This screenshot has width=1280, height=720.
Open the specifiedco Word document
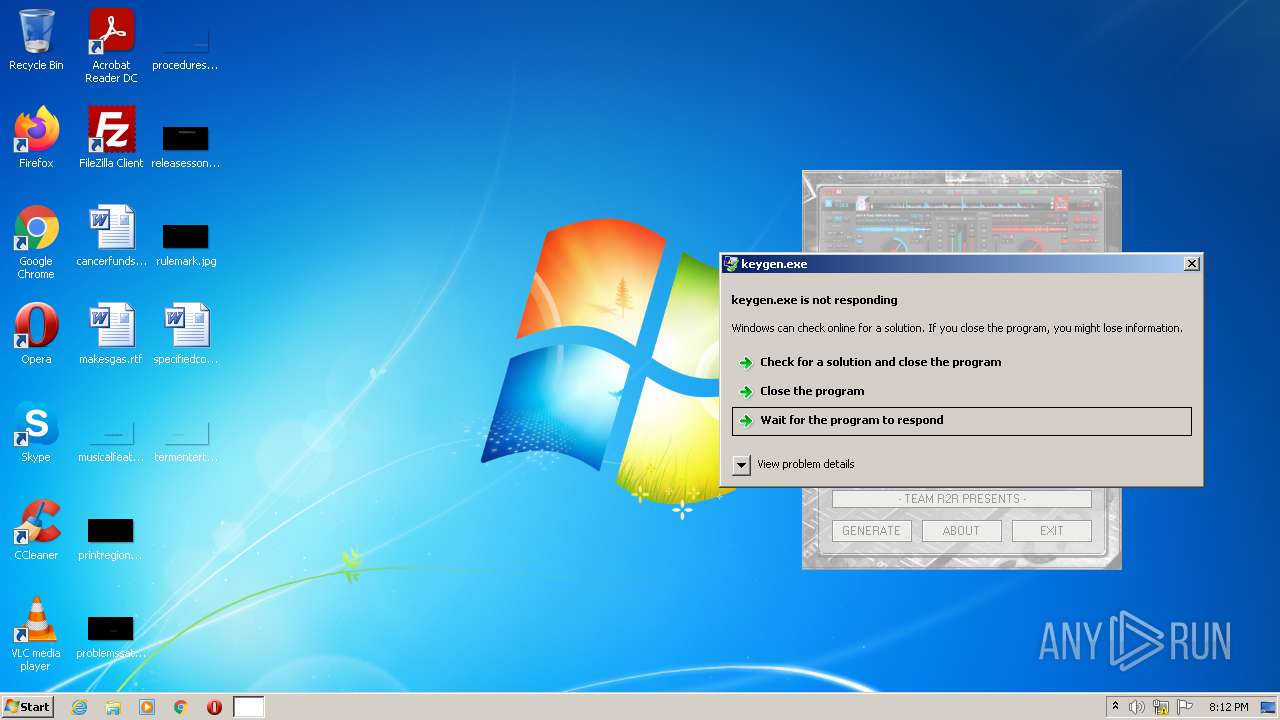(185, 334)
